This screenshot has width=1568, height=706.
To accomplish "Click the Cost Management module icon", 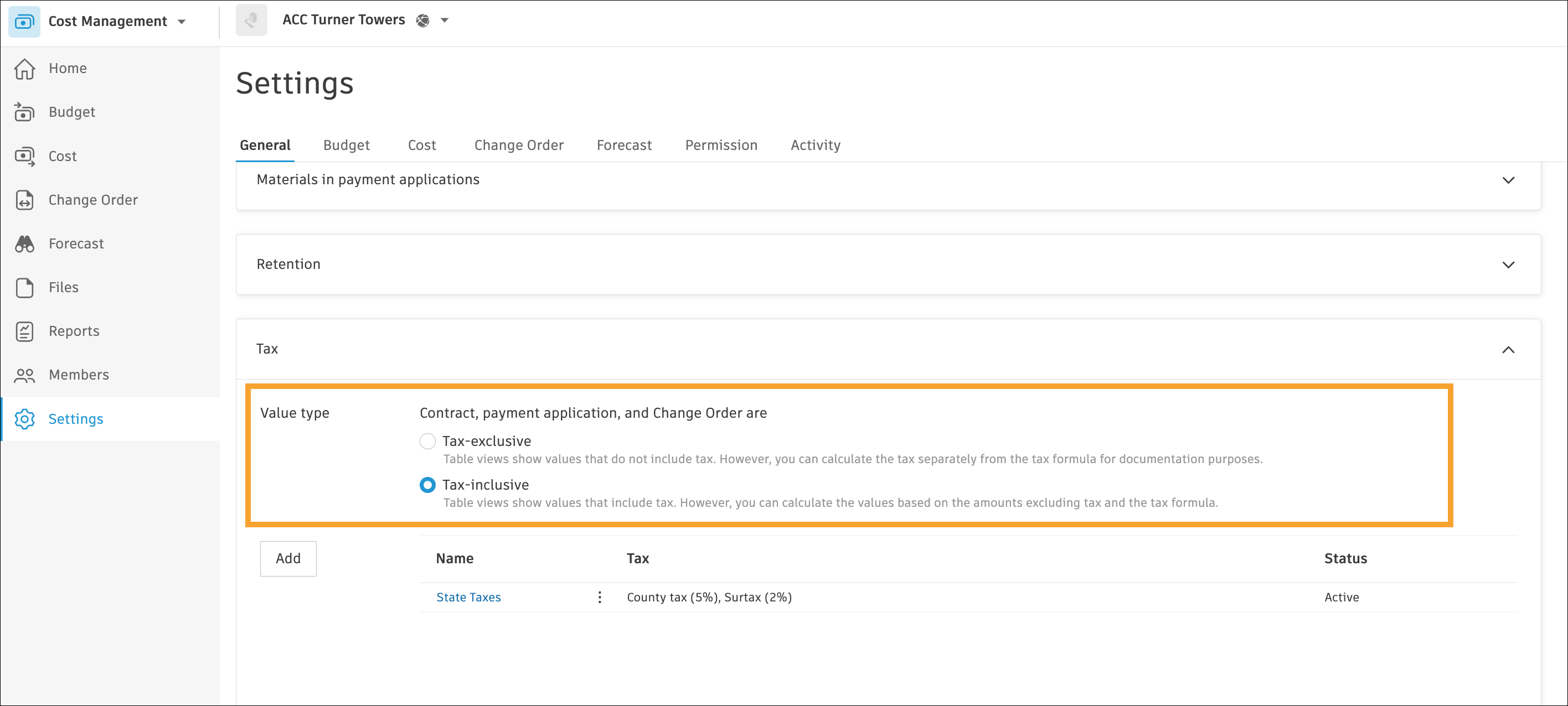I will pos(24,21).
